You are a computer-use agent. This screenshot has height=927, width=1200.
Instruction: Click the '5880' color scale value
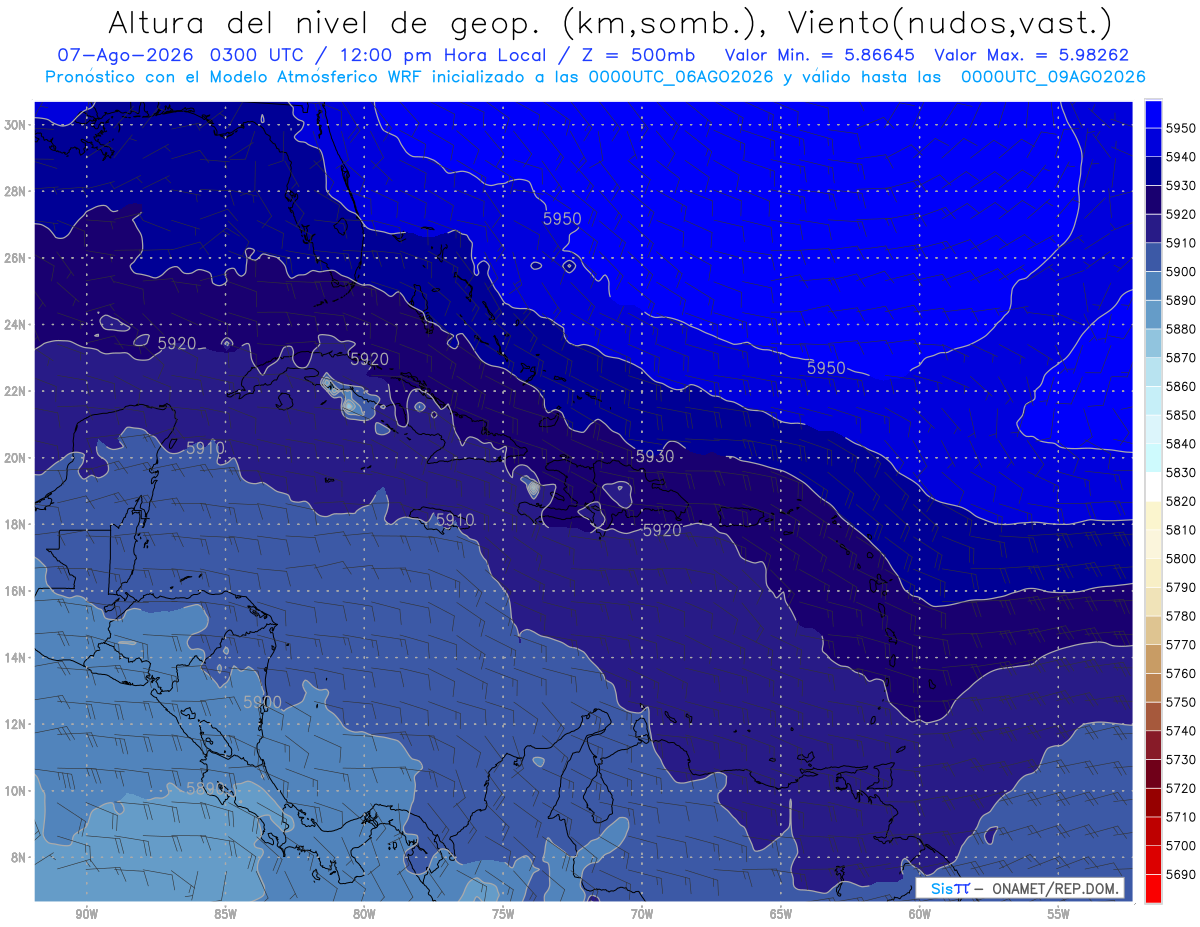pos(1181,328)
